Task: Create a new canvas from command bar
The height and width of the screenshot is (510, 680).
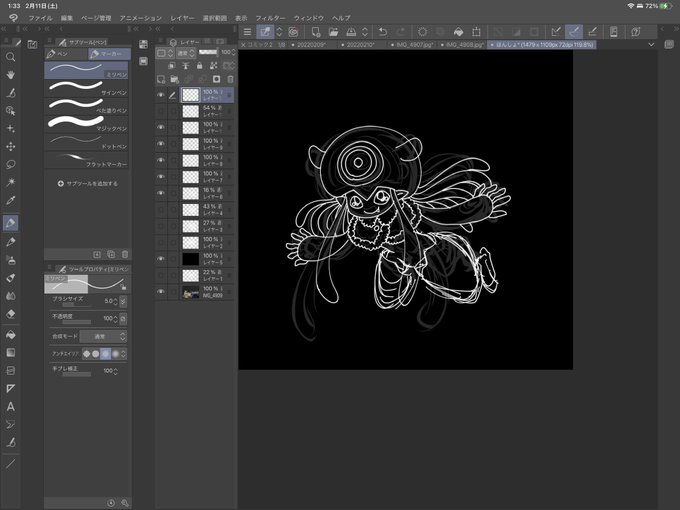Action: [x=315, y=32]
